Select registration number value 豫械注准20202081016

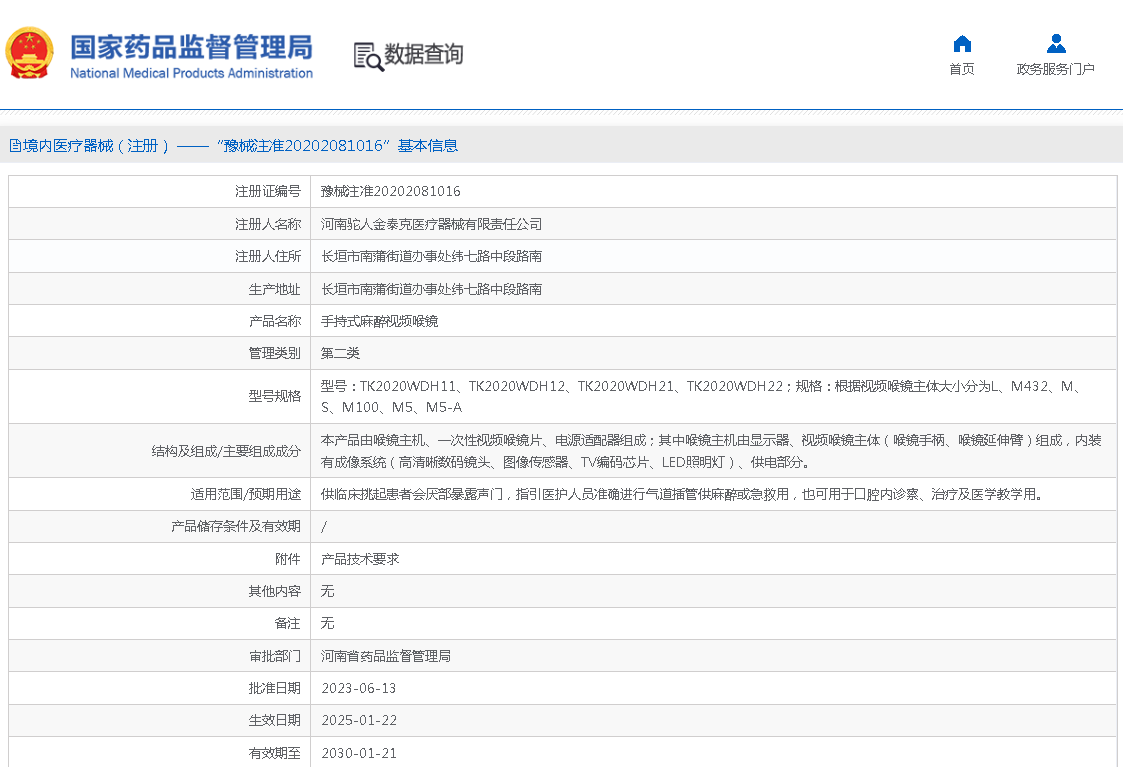(x=390, y=191)
